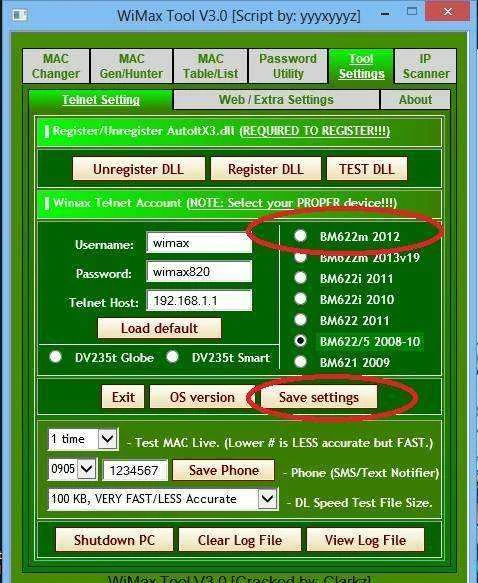The width and height of the screenshot is (478, 583).
Task: Focus the Telnet Host field
Action: (x=199, y=300)
